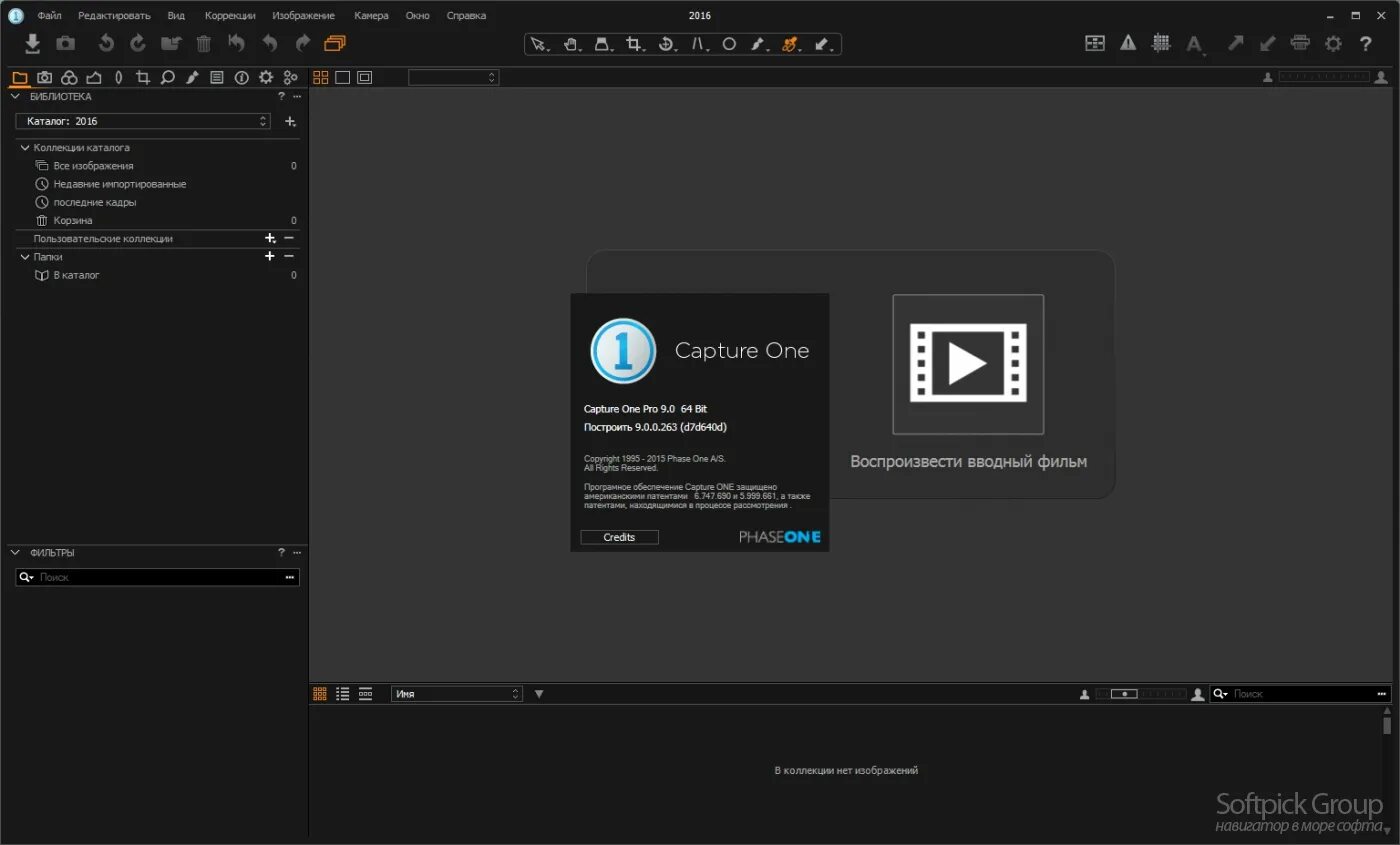
Task: Toggle the grid overlay icon
Action: [x=1161, y=43]
